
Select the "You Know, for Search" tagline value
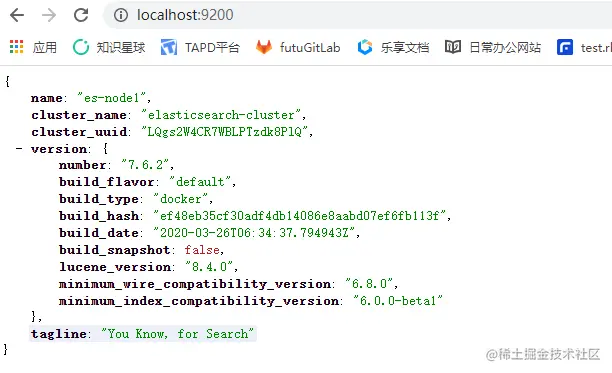point(178,334)
